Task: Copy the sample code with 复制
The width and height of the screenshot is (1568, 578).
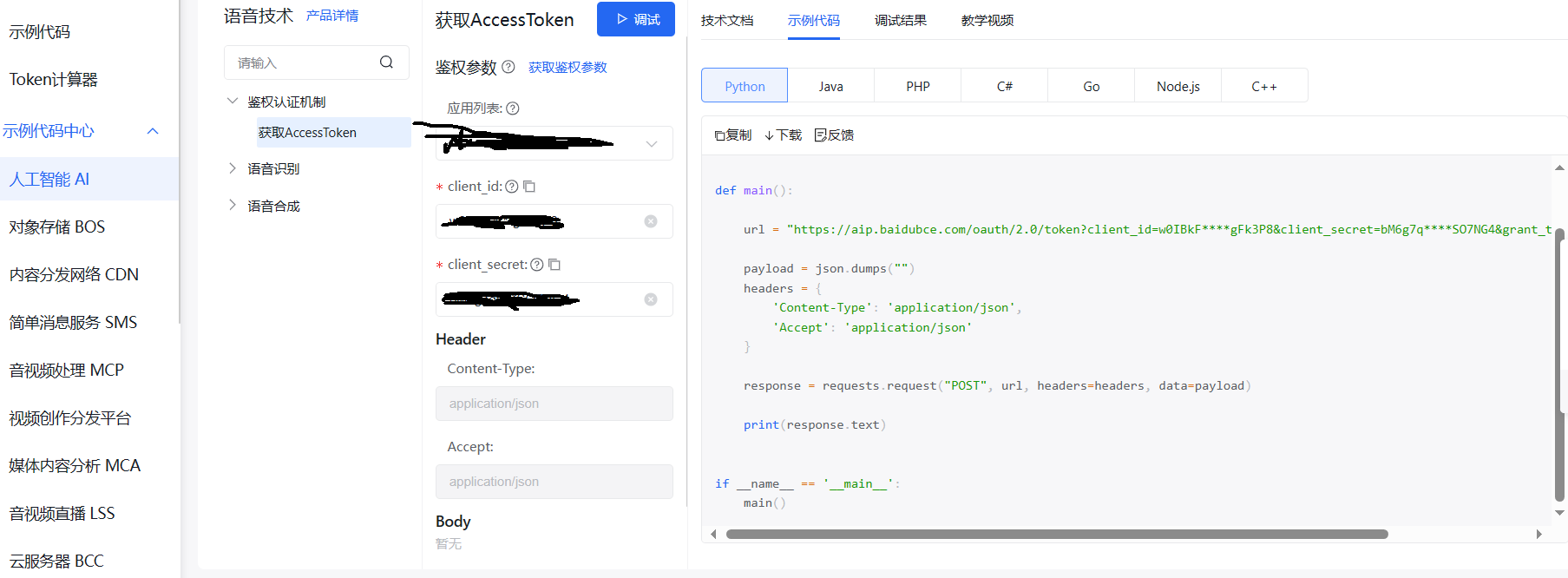Action: click(733, 135)
